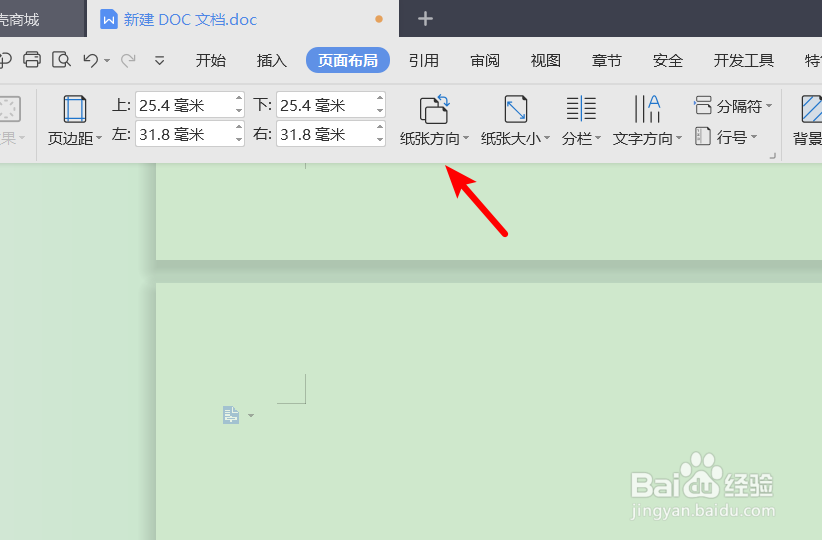The width and height of the screenshot is (822, 540).
Task: Click the 文字方向 text direction icon
Action: (x=647, y=109)
